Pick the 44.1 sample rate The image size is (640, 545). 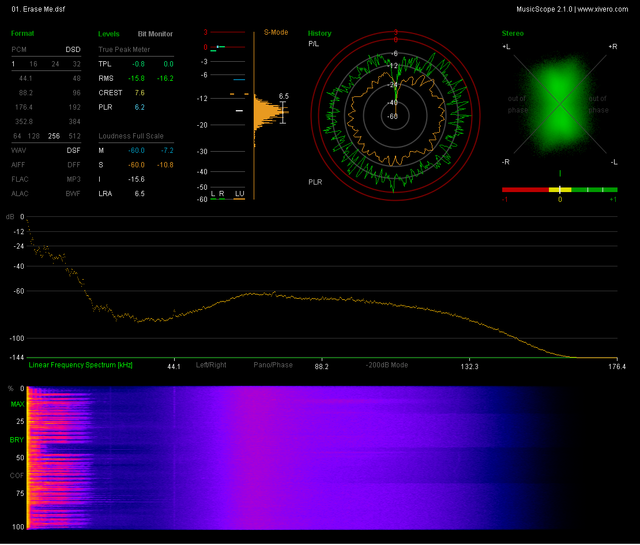[25, 78]
